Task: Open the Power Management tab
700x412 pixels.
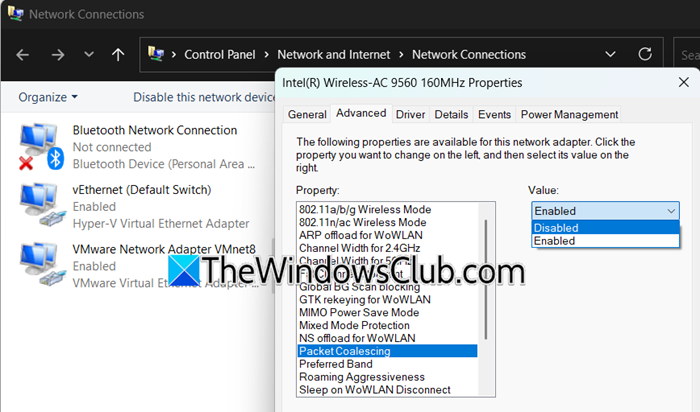Action: [x=569, y=115]
